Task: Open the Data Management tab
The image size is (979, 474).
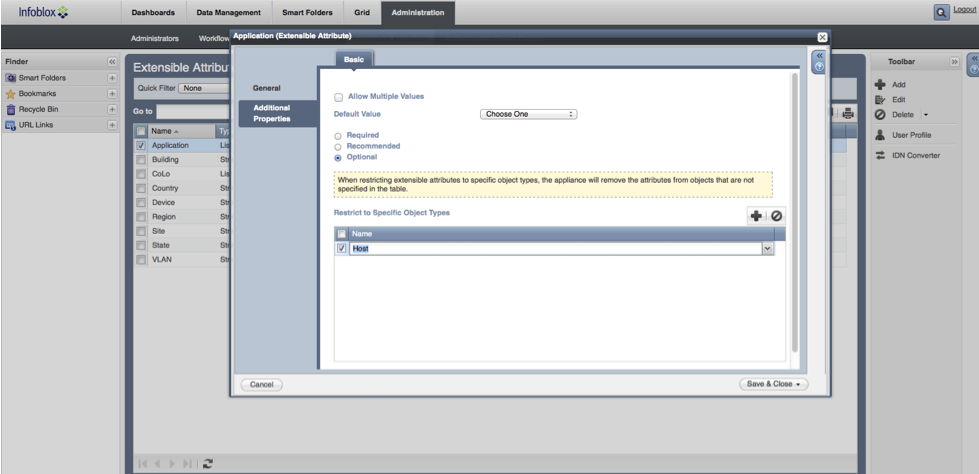Action: pos(229,12)
